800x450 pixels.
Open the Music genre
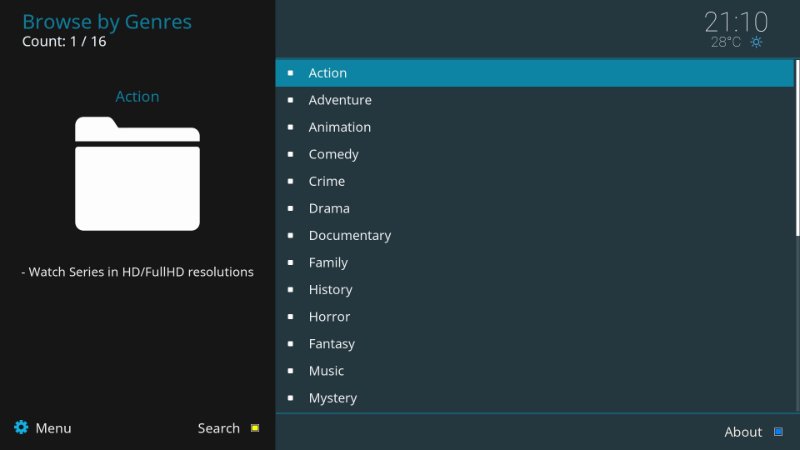point(326,371)
